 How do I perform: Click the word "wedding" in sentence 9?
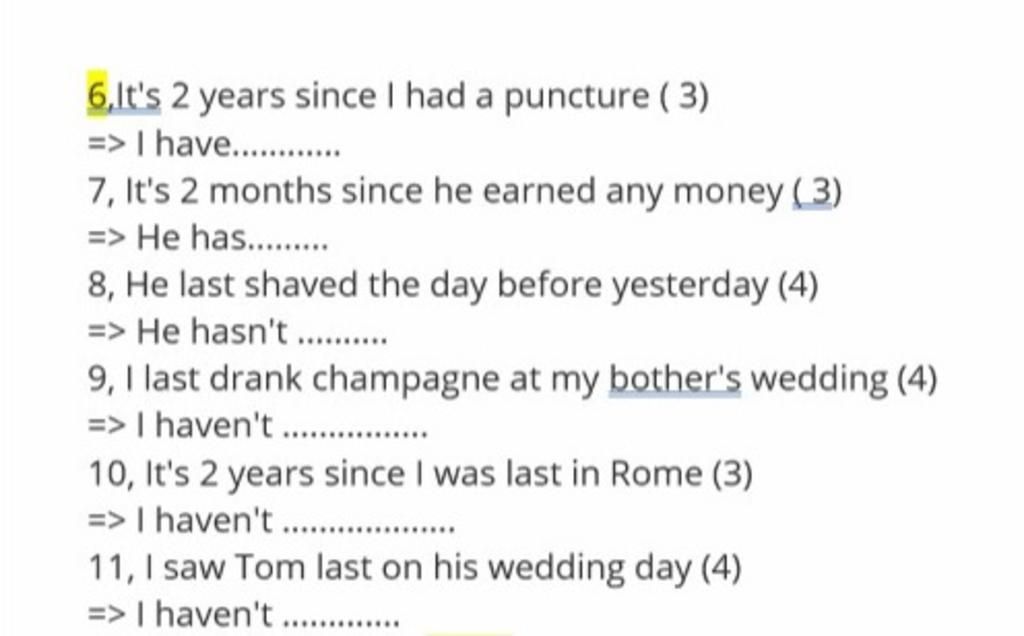click(820, 381)
